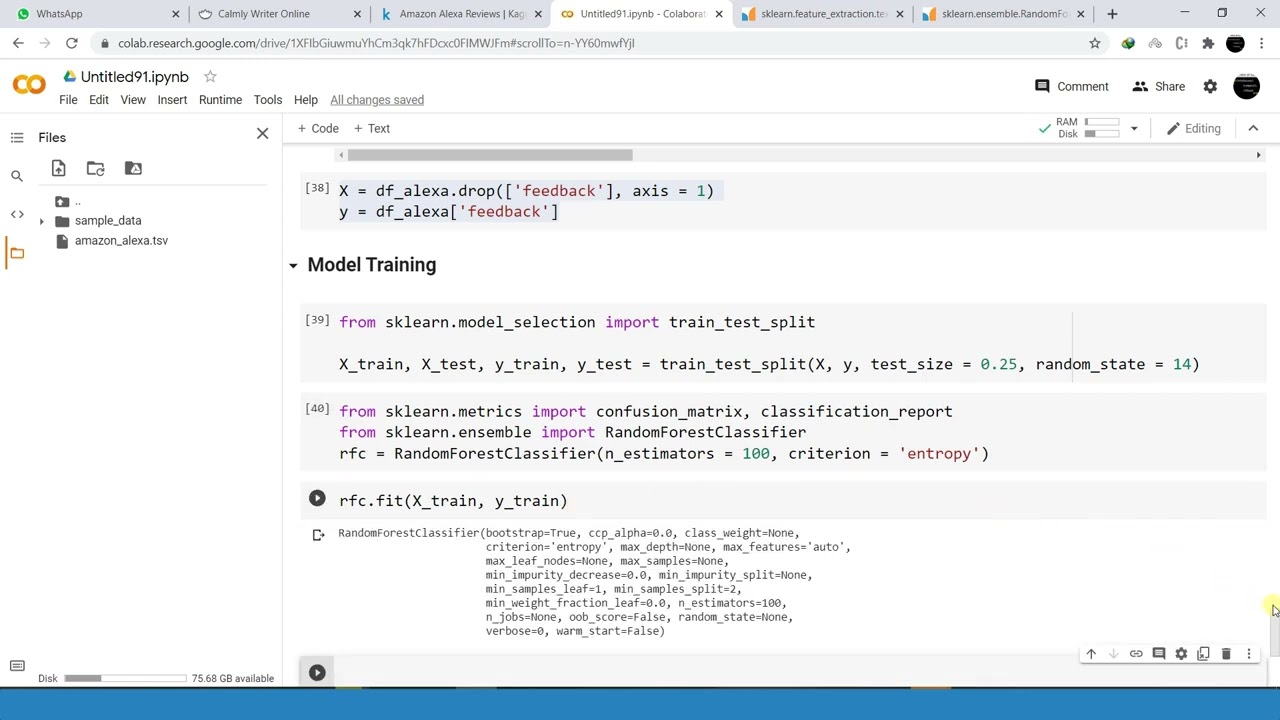Open the File menu

68,100
